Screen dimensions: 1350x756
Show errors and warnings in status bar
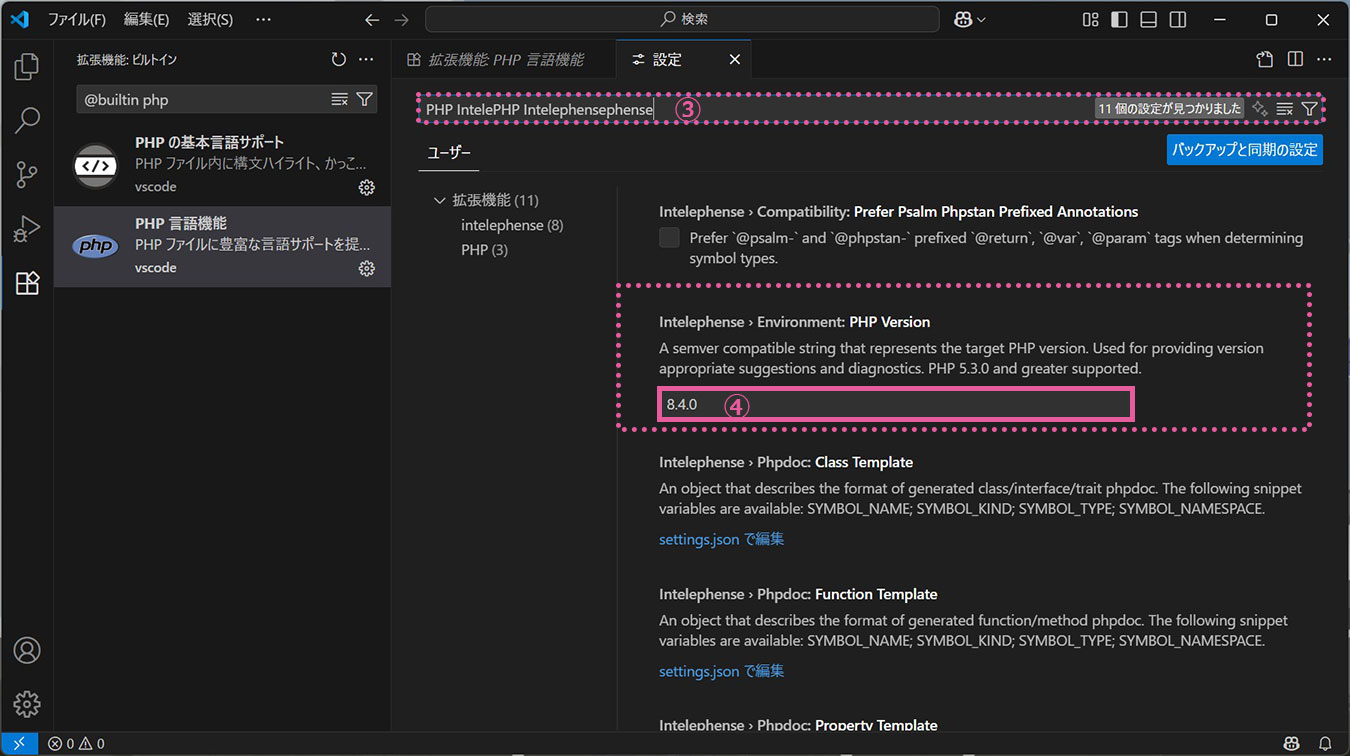76,744
